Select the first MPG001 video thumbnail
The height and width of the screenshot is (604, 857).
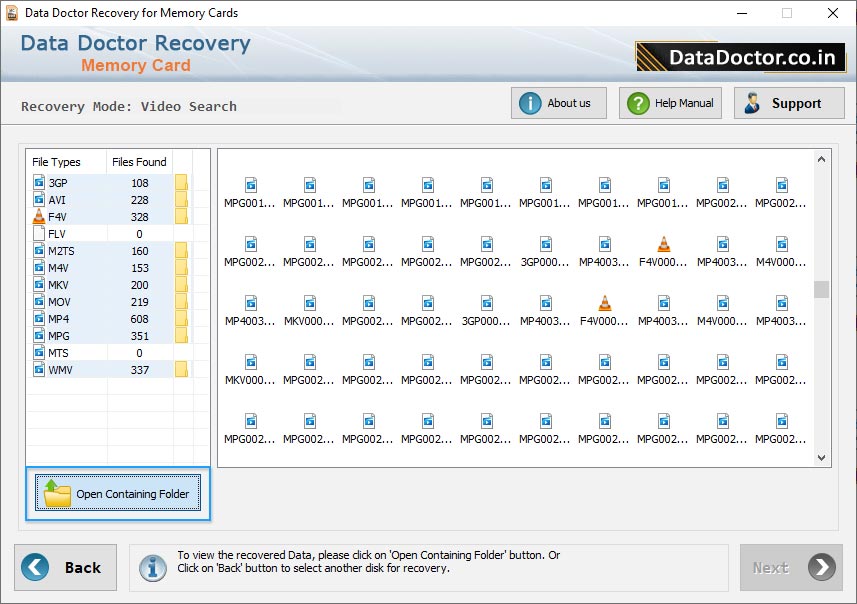coord(250,184)
